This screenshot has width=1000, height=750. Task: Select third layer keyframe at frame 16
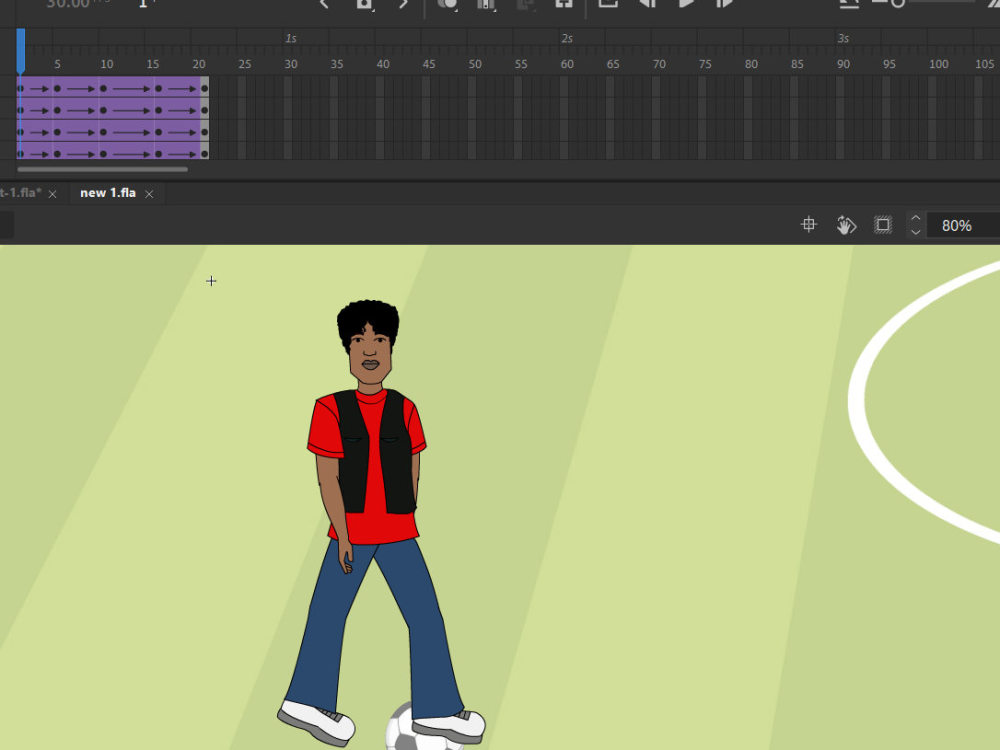[158, 132]
